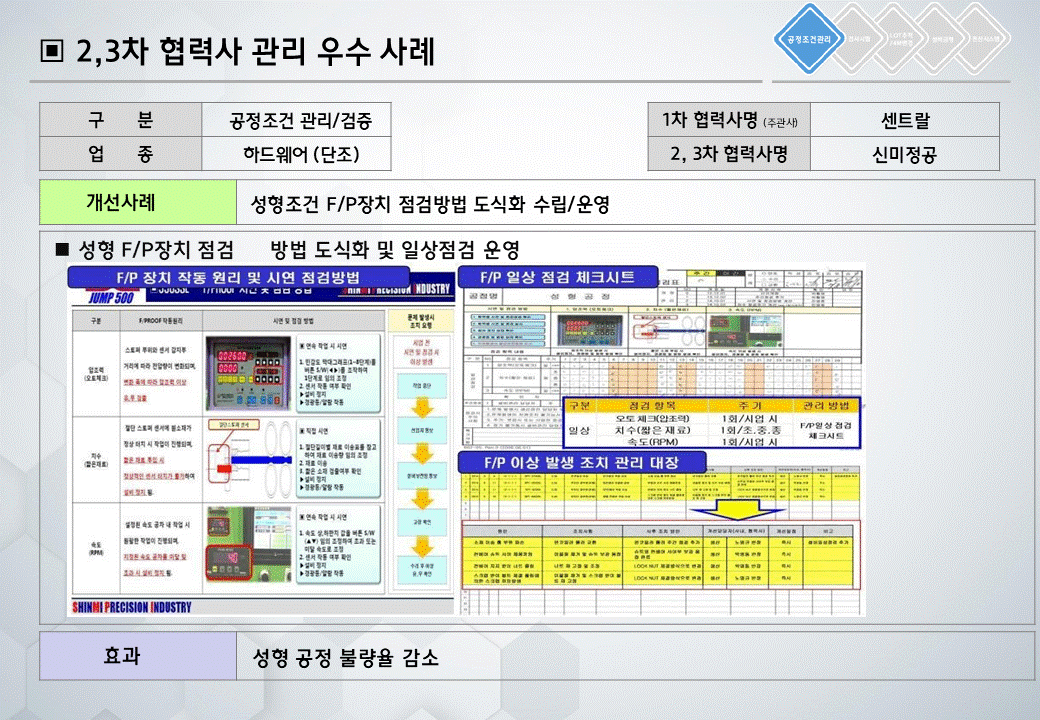This screenshot has width=1040, height=720.
Task: Click the text 성형 공정 불량율 감소
Action: pos(346,657)
